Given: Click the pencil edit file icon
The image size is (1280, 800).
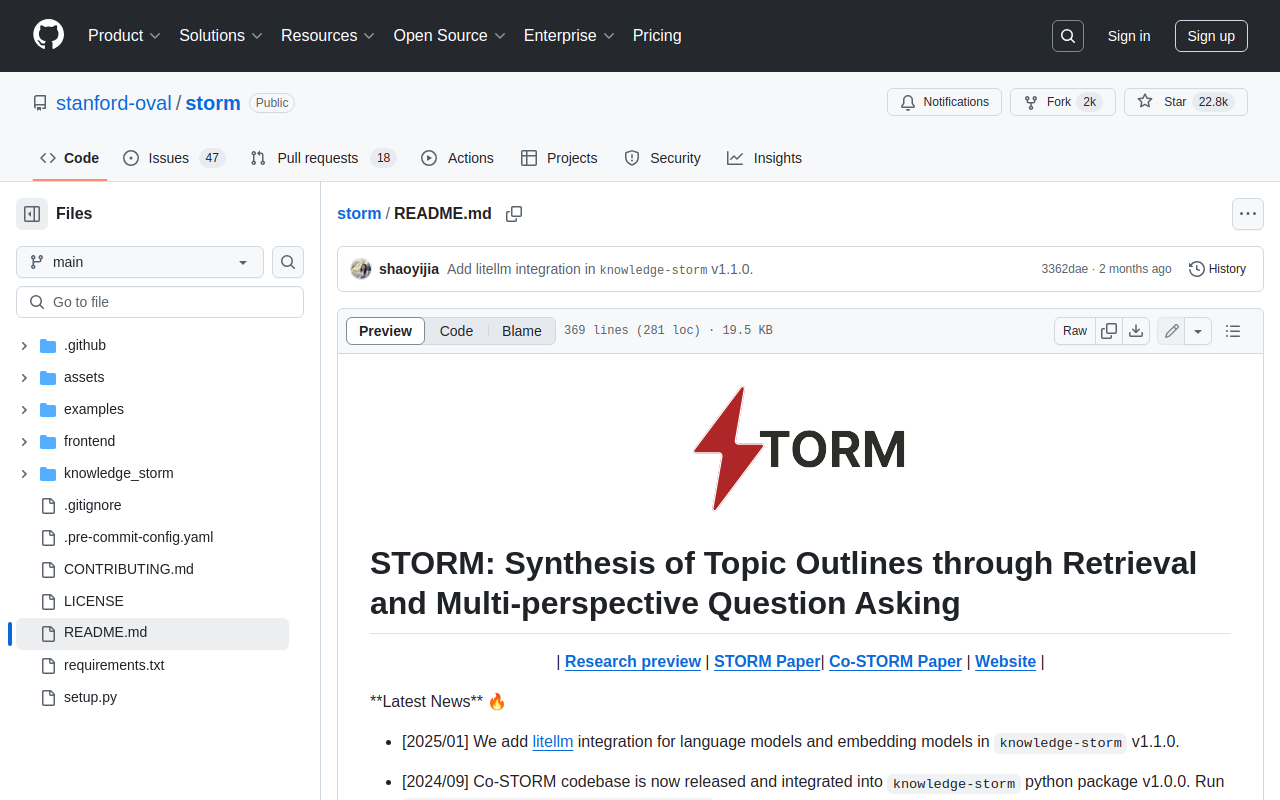Looking at the screenshot, I should tap(1171, 331).
